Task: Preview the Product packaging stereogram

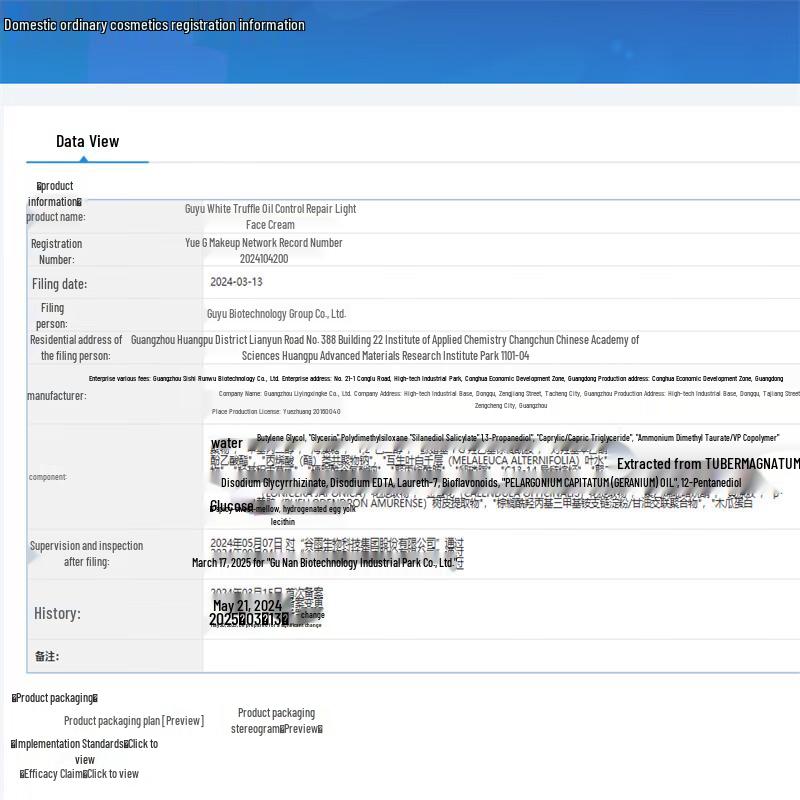Action: tap(276, 721)
